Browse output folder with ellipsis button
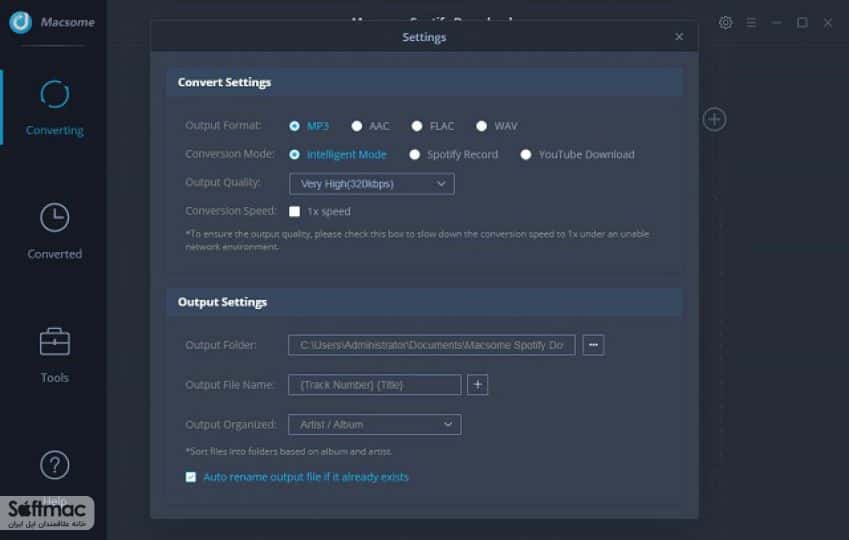The height and width of the screenshot is (540, 849). [593, 345]
